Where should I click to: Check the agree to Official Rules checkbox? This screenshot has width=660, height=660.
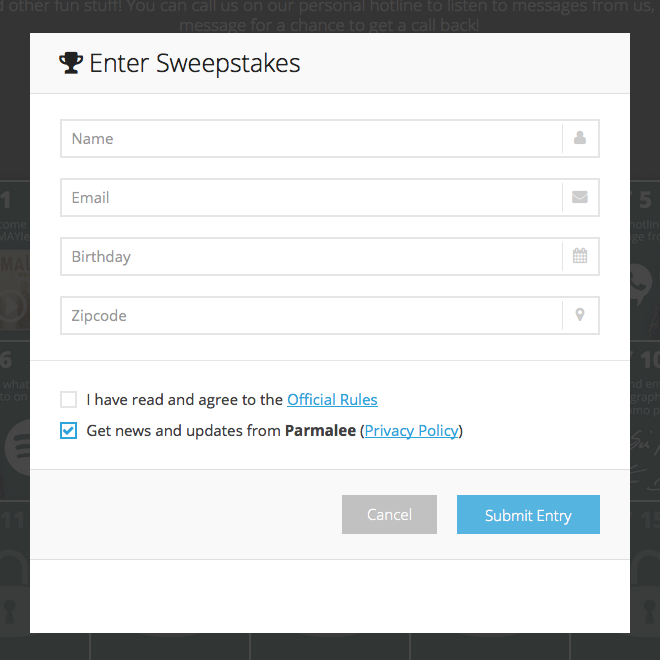click(x=68, y=399)
